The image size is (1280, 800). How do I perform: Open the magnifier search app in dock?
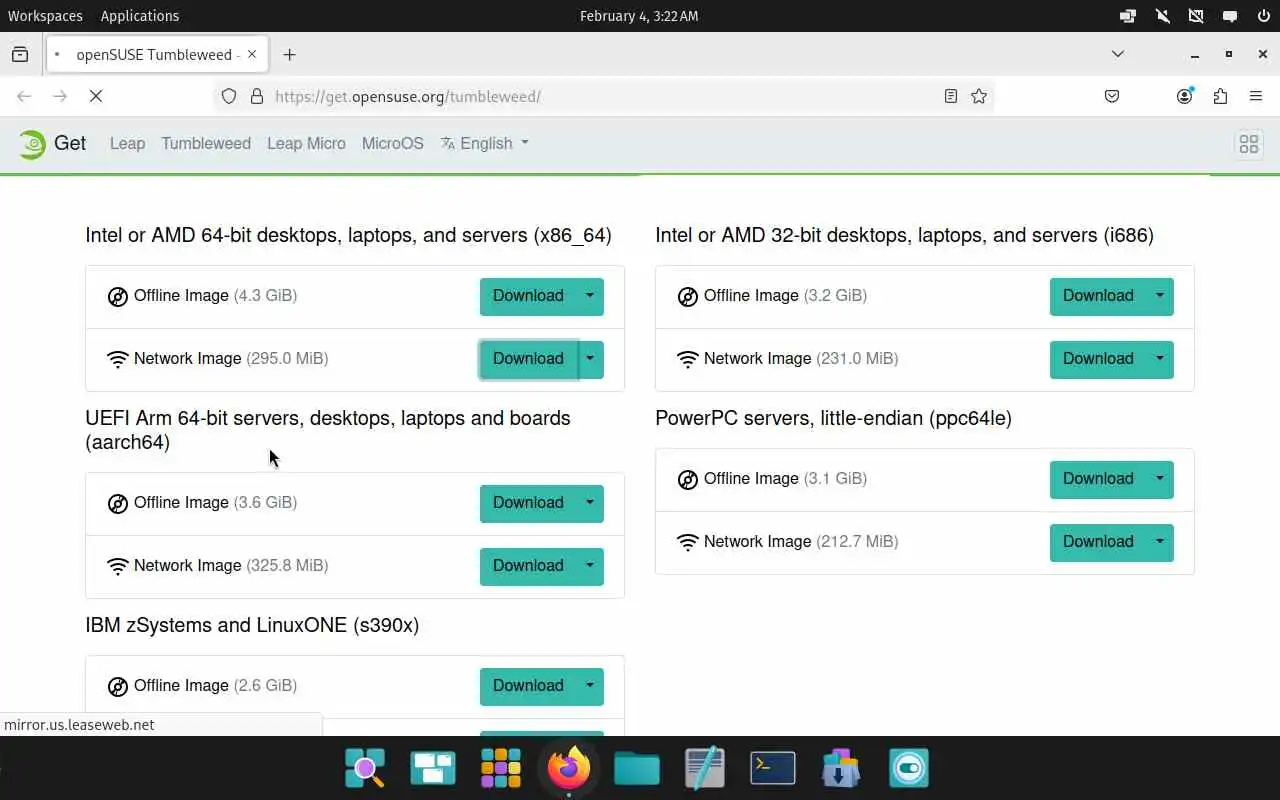[365, 768]
